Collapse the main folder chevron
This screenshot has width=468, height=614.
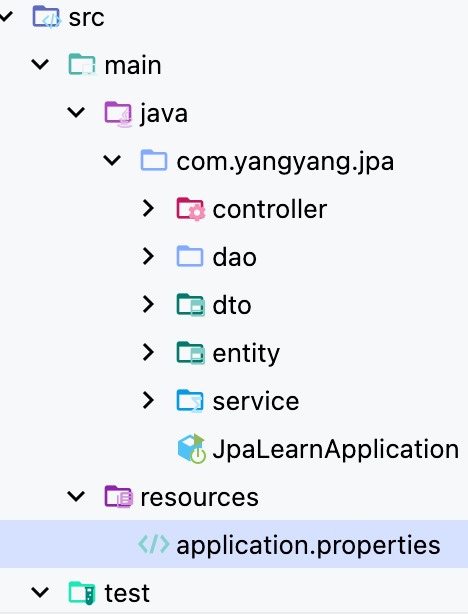coord(40,64)
